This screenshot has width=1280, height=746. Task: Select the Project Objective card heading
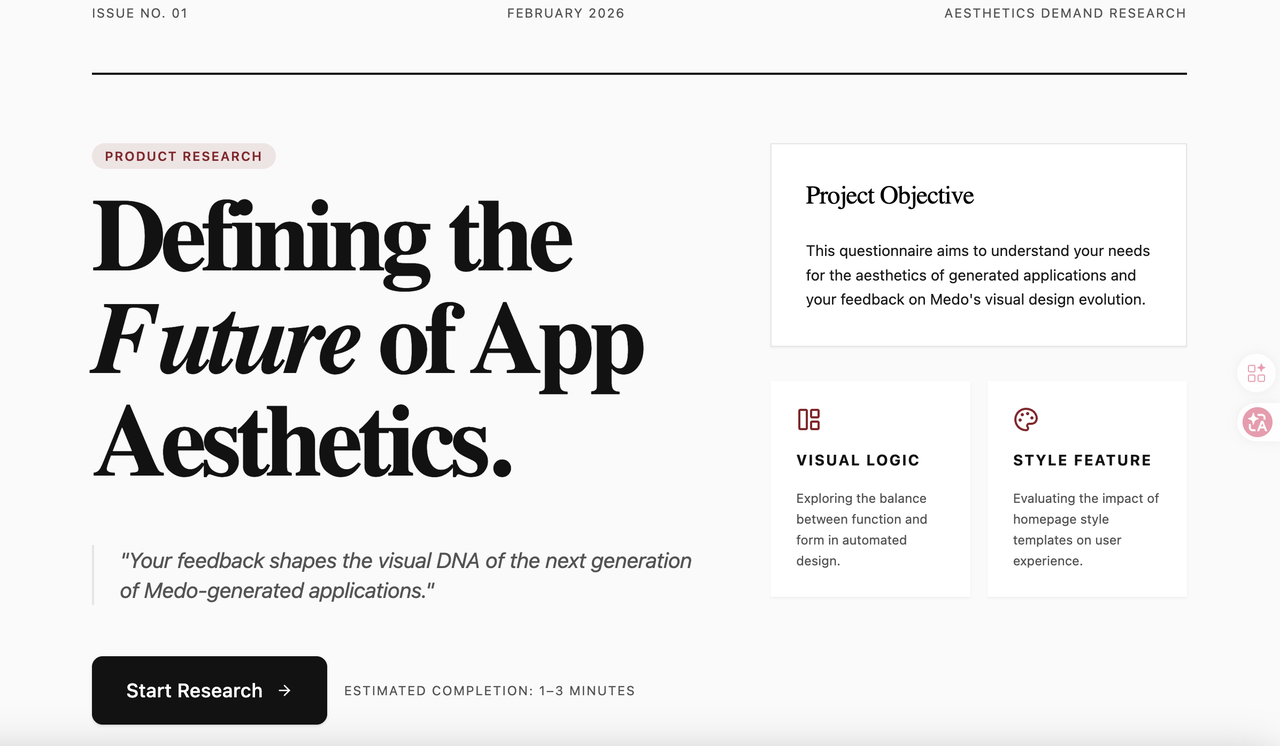click(x=889, y=196)
